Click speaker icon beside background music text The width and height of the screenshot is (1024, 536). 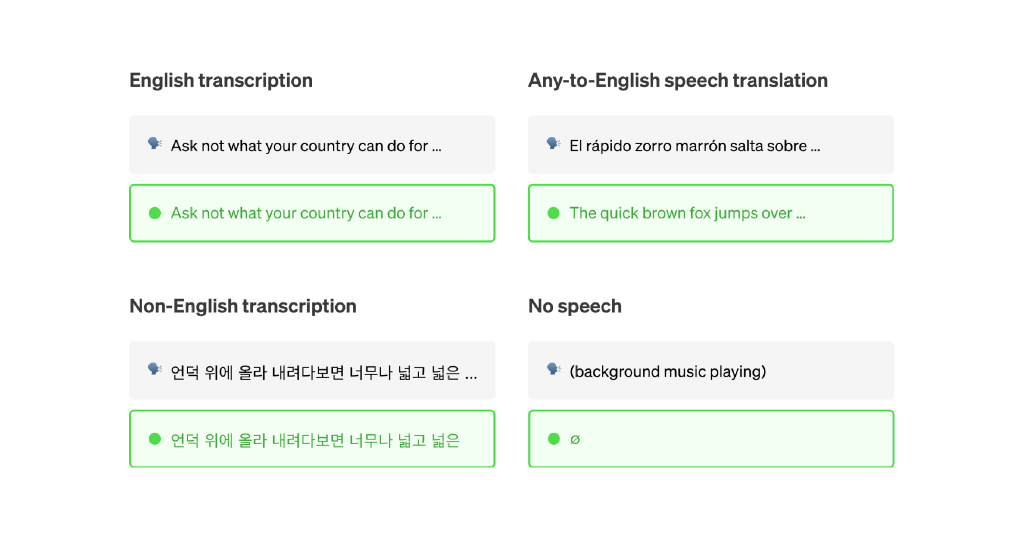point(554,370)
